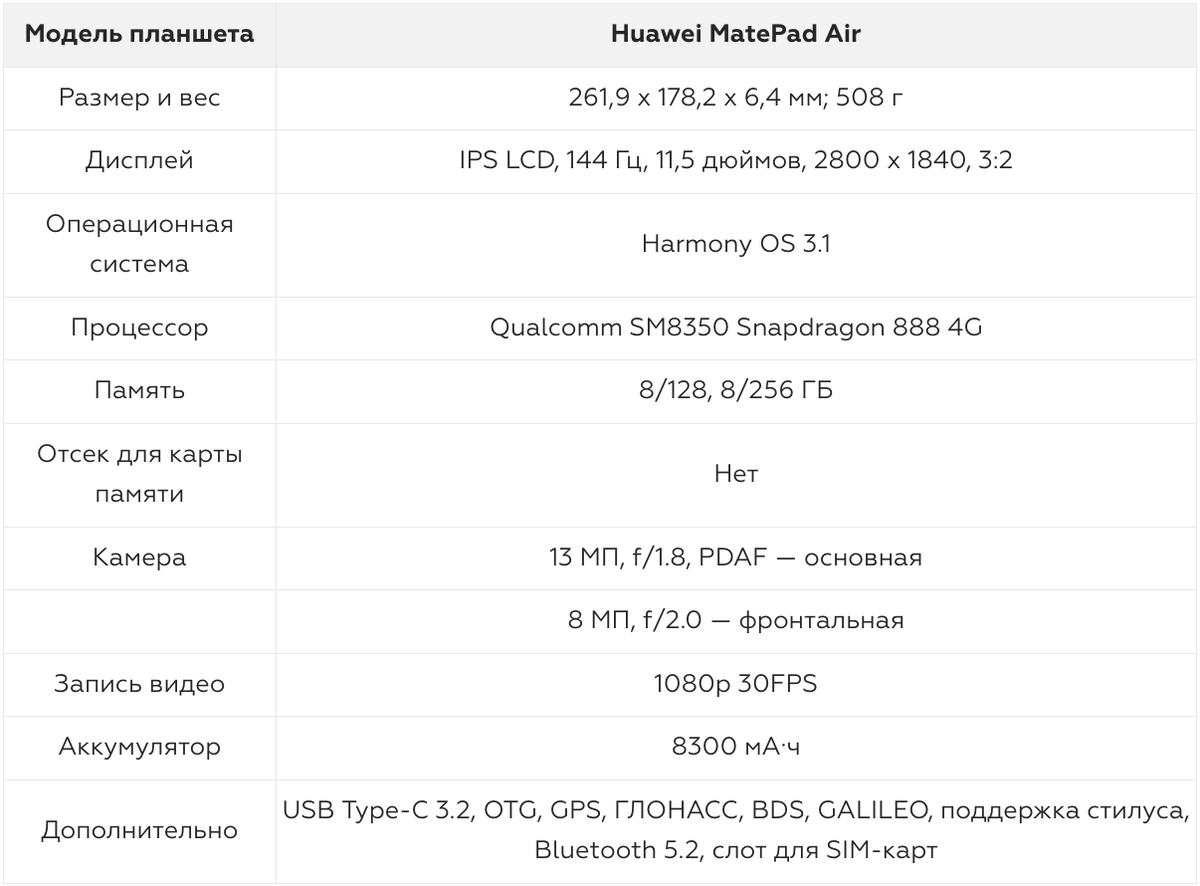Select the 'Huawei MatePad Air' column header

(x=735, y=35)
